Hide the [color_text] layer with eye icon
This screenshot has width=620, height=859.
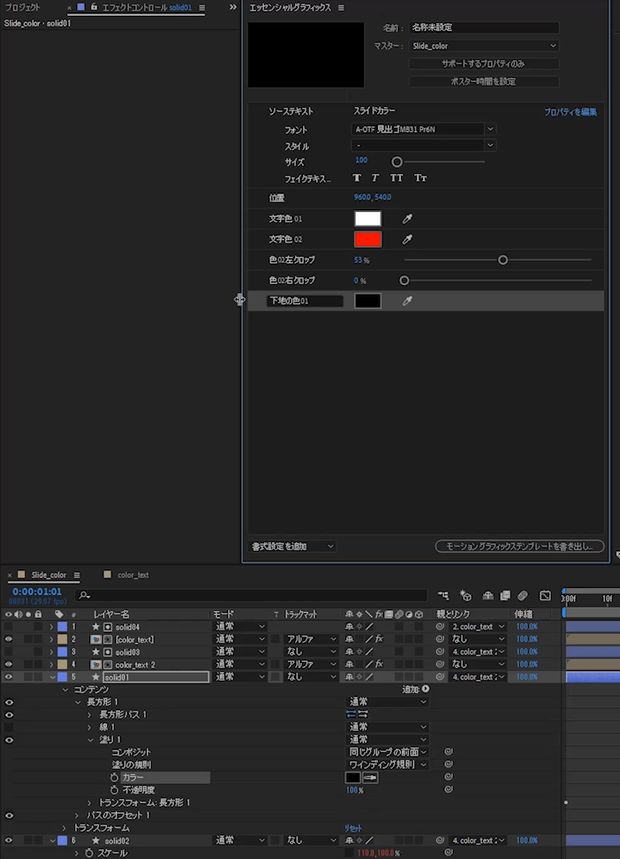pos(9,639)
